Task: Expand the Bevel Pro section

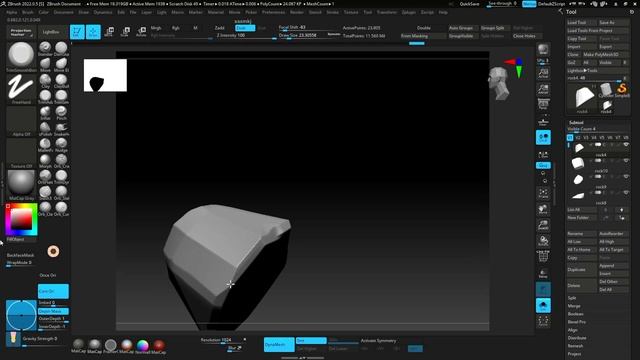Action: click(577, 322)
